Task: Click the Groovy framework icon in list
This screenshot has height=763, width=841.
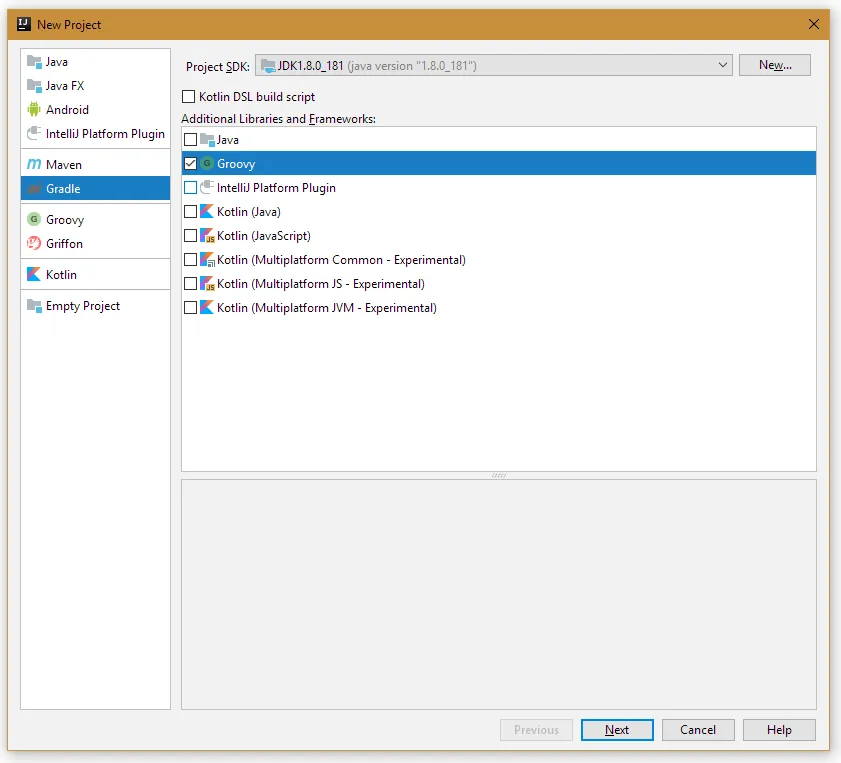Action: [x=206, y=164]
